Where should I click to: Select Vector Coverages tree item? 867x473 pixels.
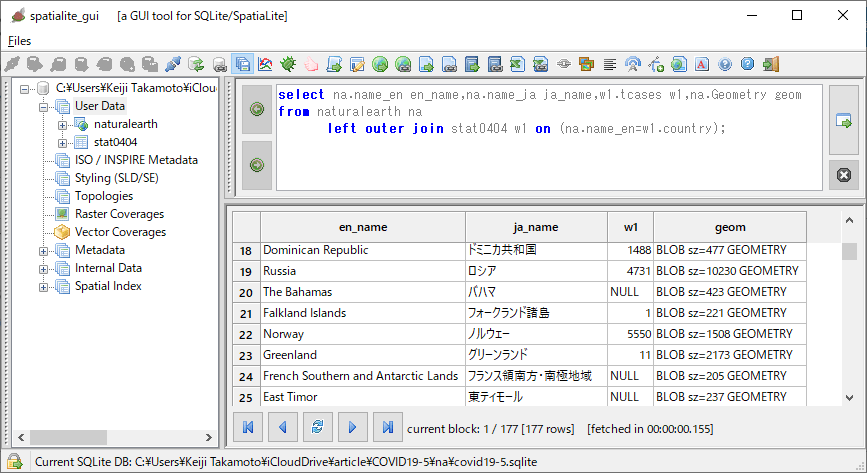click(x=121, y=232)
